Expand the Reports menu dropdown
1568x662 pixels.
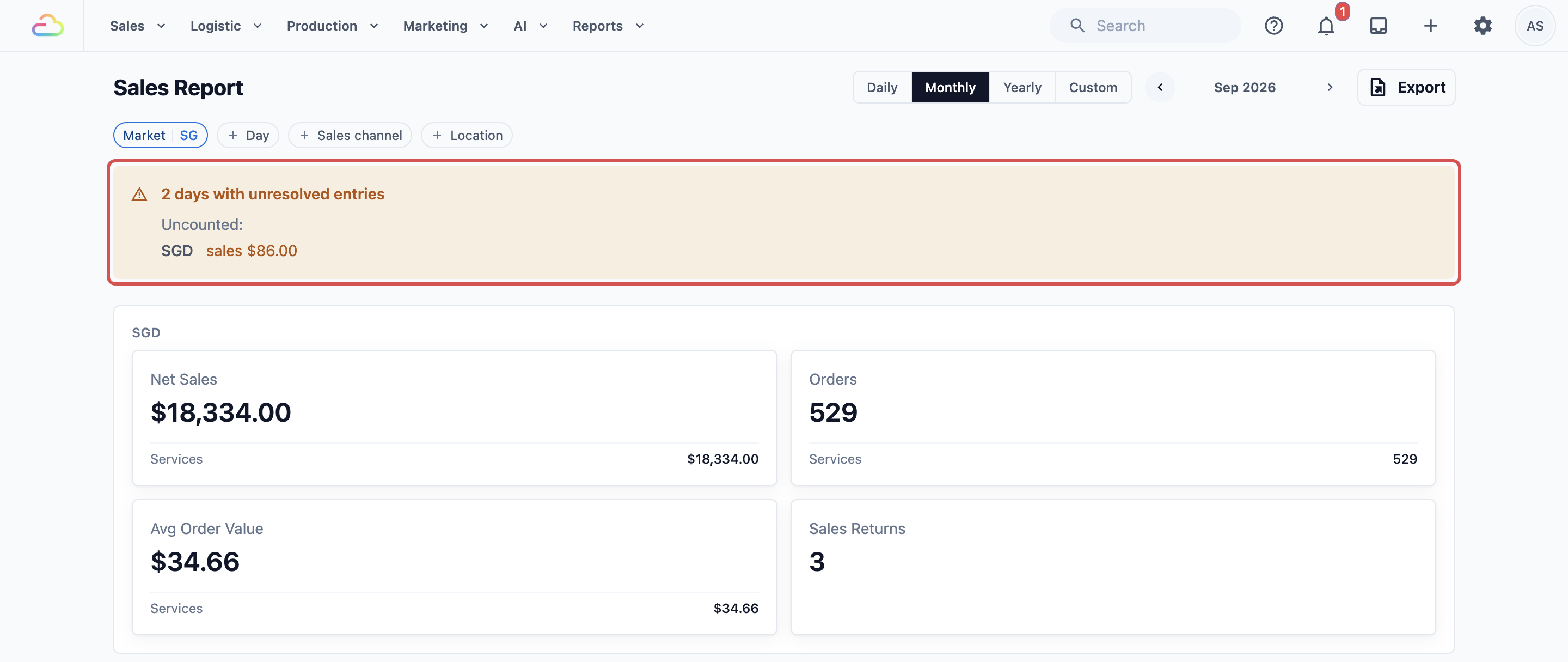608,26
